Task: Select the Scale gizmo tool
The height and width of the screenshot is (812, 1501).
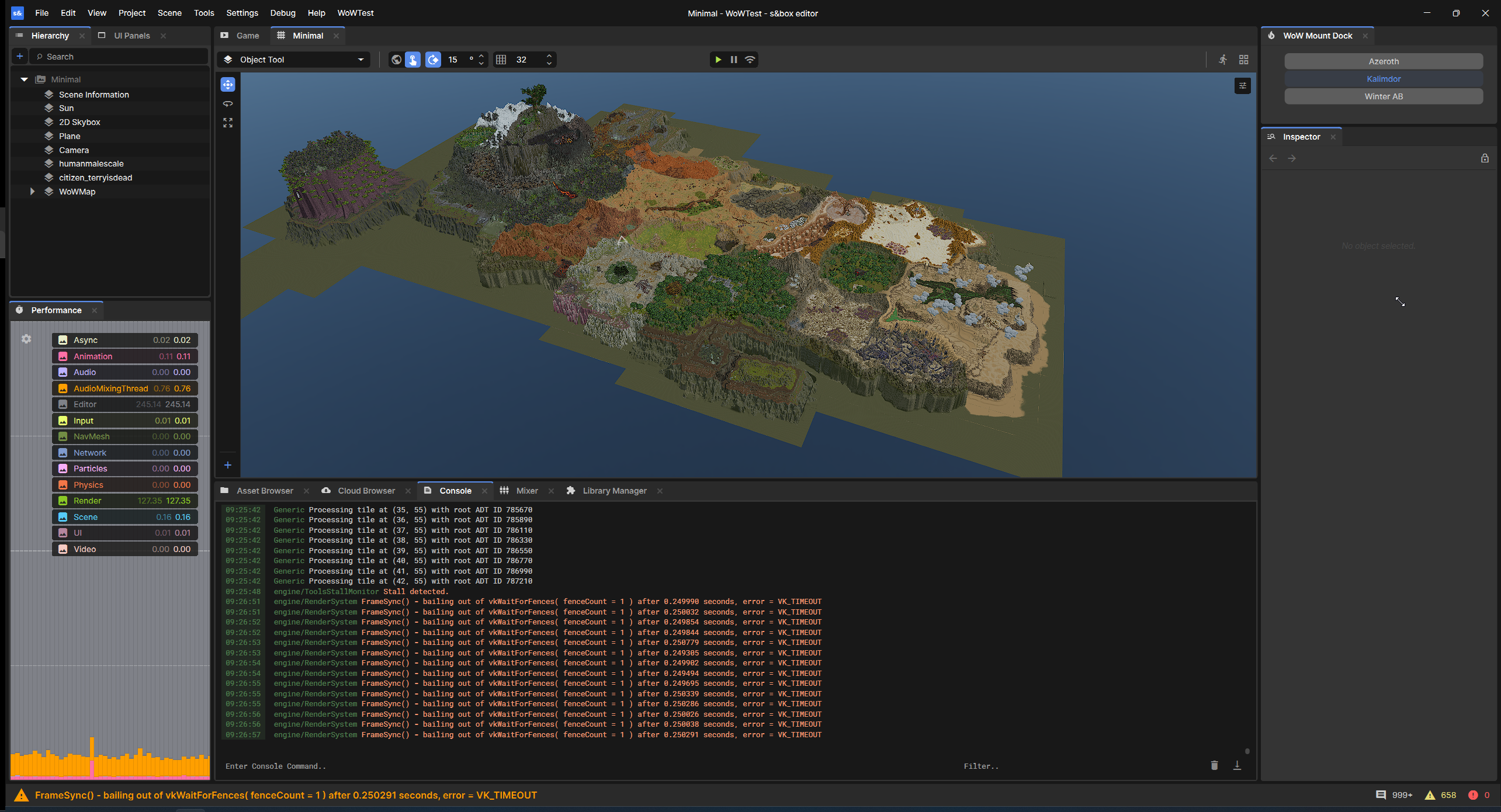Action: (228, 123)
